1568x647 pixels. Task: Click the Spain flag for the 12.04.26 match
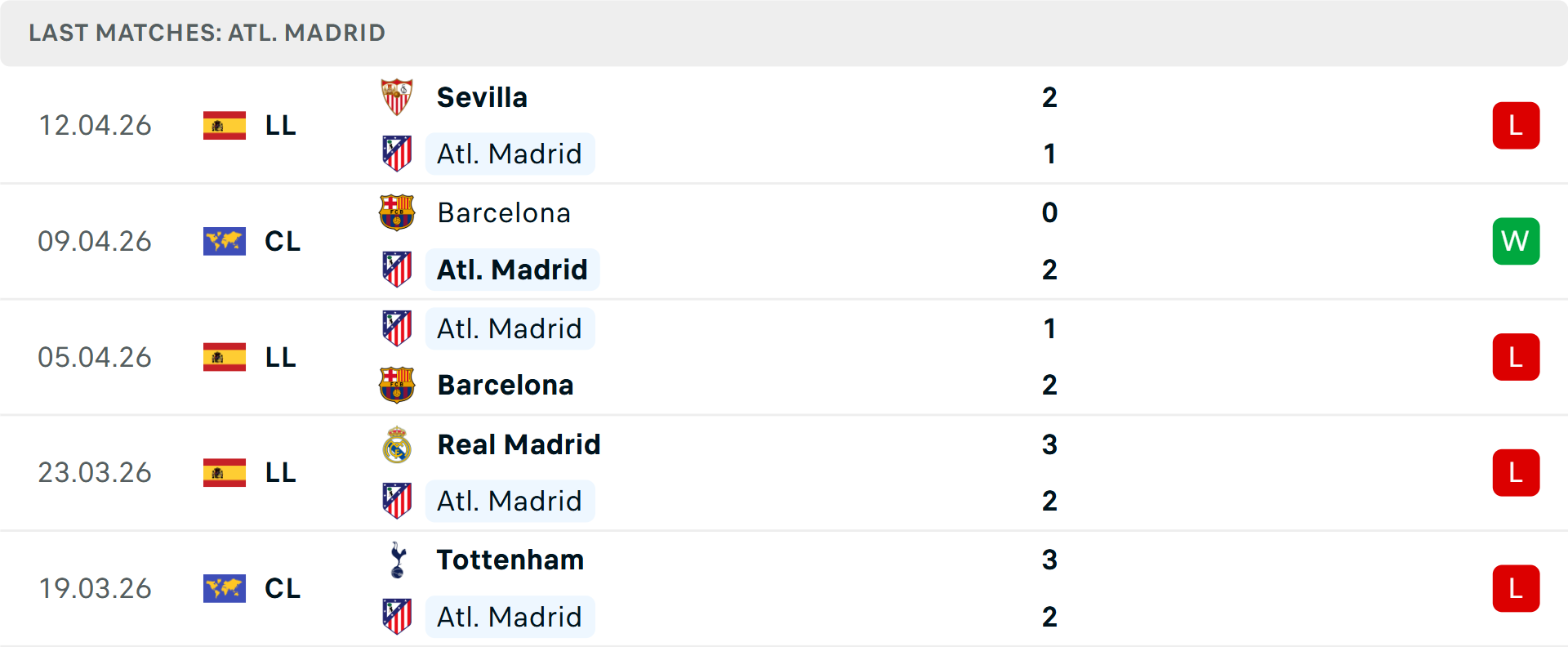click(x=224, y=125)
